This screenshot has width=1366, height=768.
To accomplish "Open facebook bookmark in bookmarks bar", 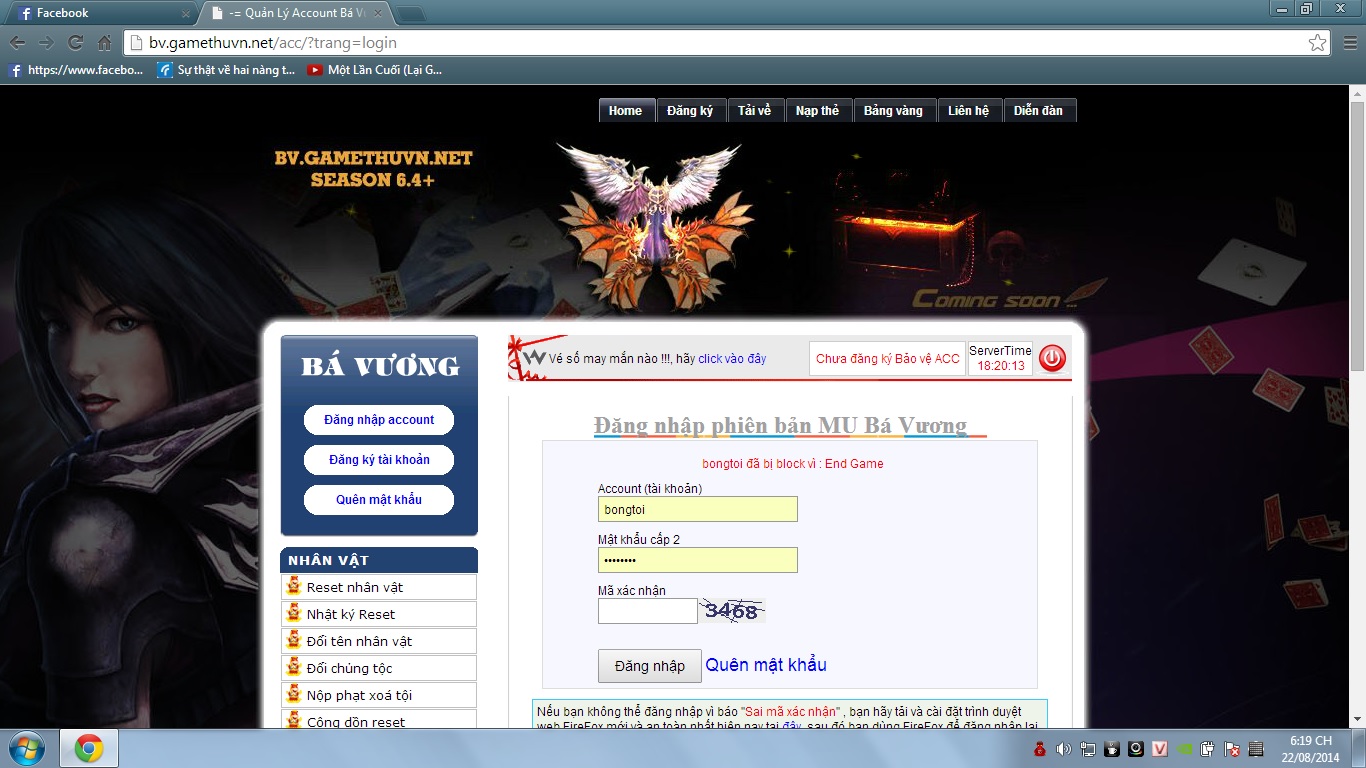I will 76,70.
